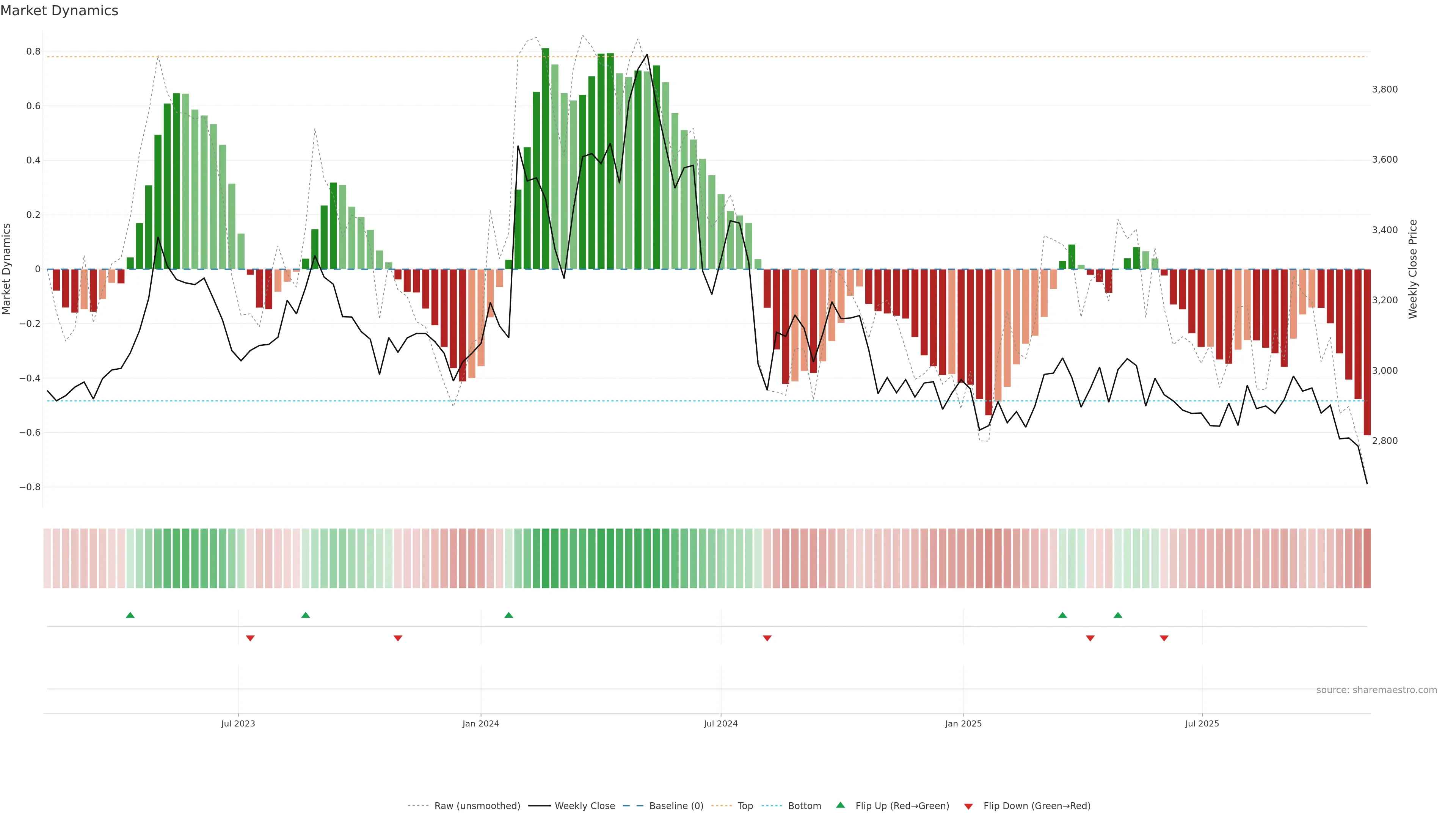Click the first green flip-up triangle marker

tap(130, 615)
